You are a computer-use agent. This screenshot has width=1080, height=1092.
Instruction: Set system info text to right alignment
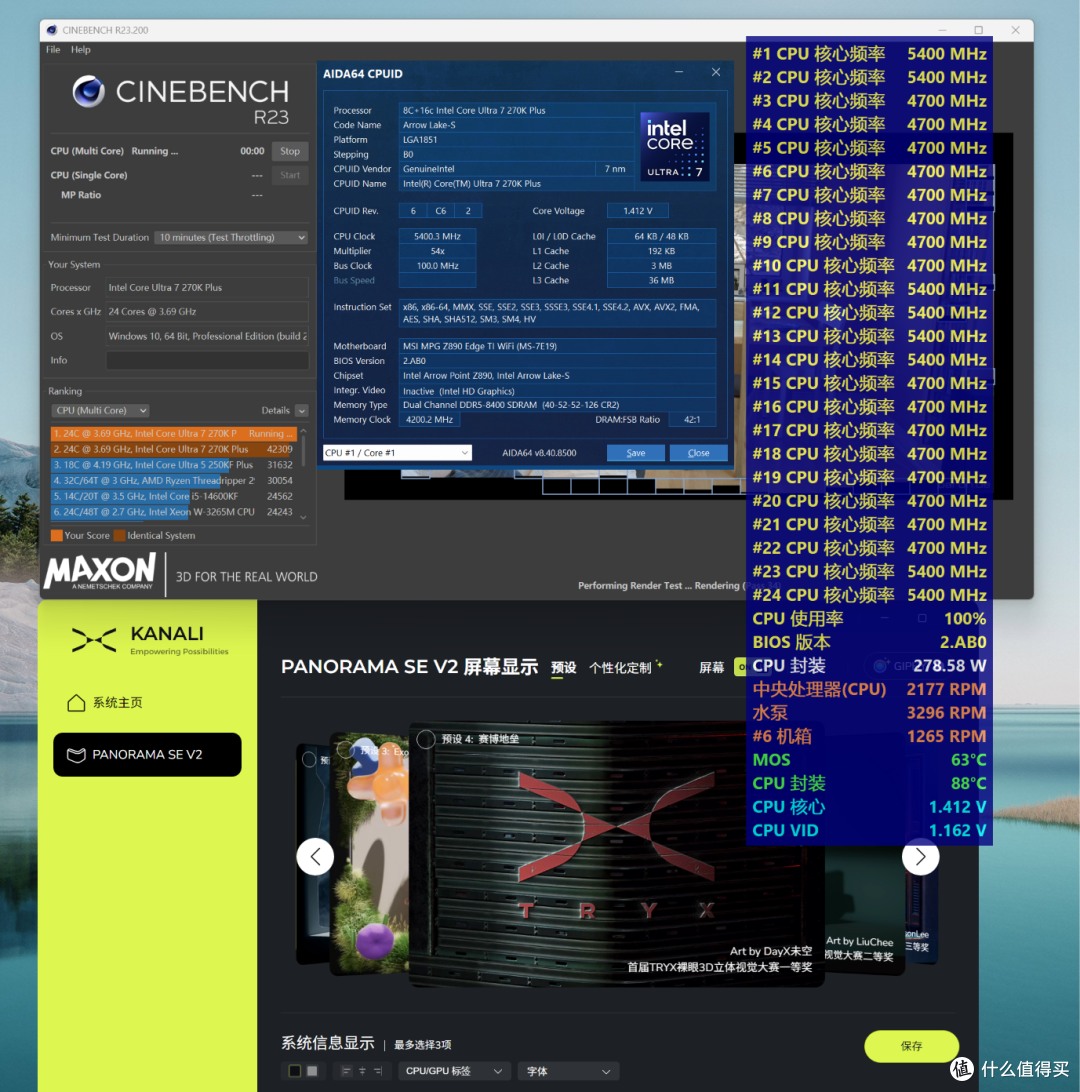click(x=378, y=1071)
